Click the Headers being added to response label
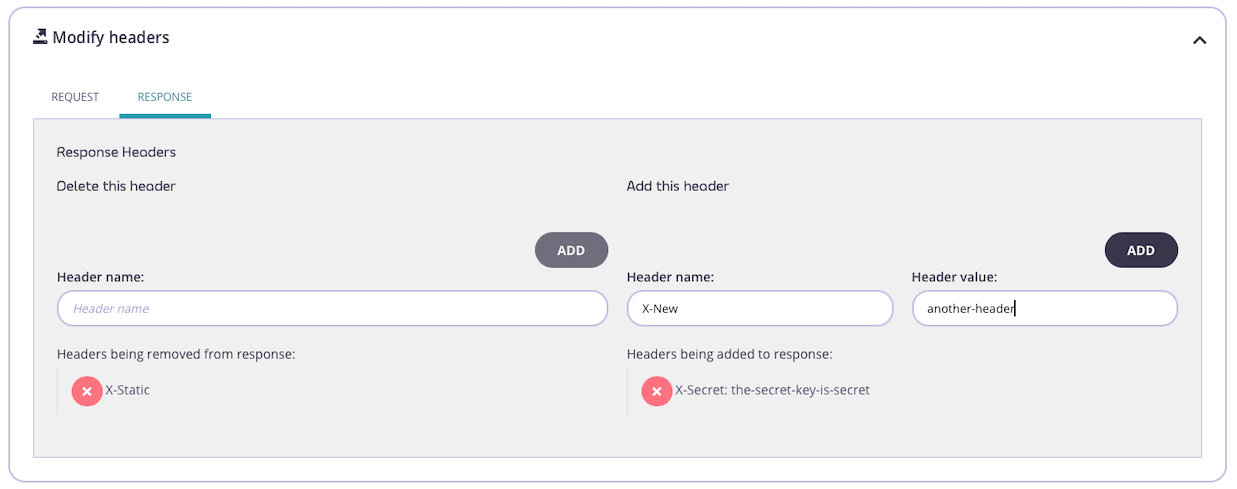 click(729, 354)
